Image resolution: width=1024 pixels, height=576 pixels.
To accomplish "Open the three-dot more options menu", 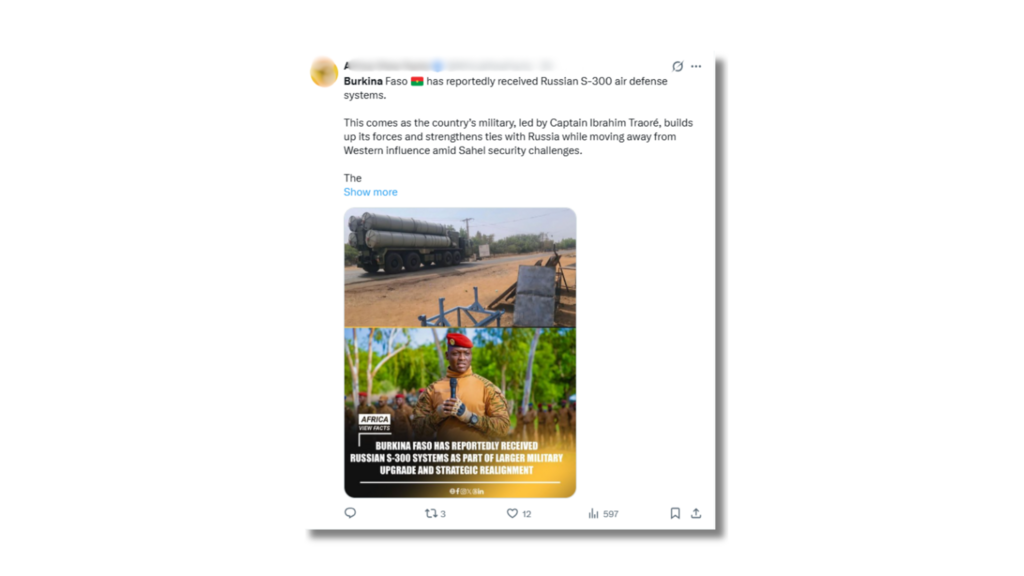I will tap(696, 66).
